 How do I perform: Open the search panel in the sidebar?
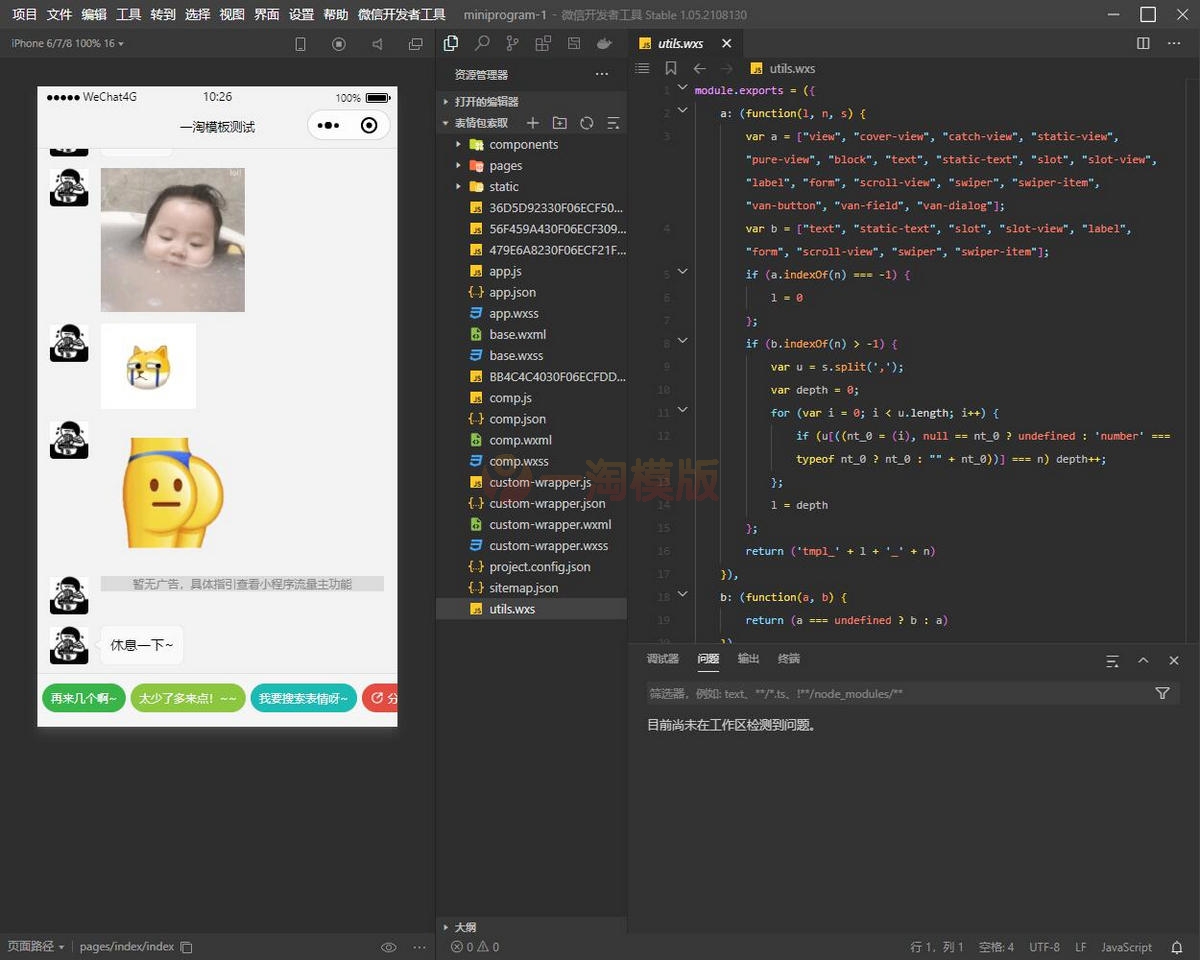(x=482, y=44)
